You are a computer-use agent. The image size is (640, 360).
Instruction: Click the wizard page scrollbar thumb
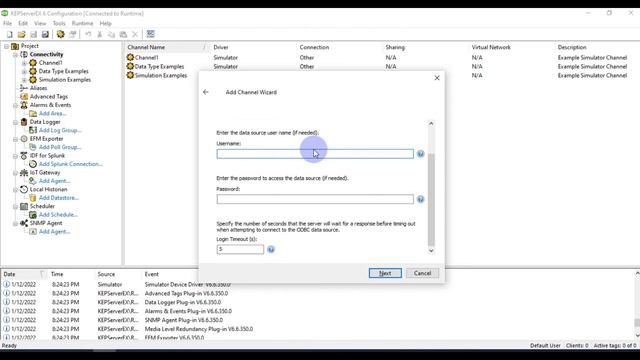(431, 200)
